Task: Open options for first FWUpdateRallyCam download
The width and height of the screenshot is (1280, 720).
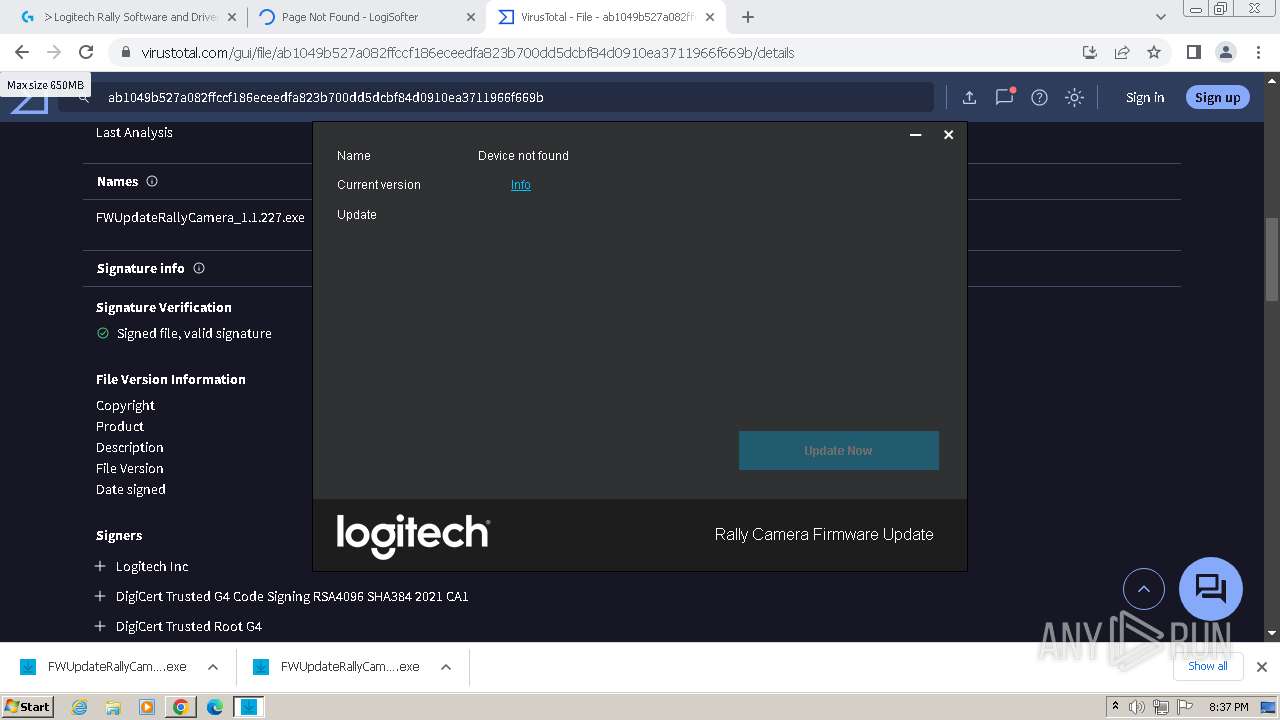Action: point(213,667)
